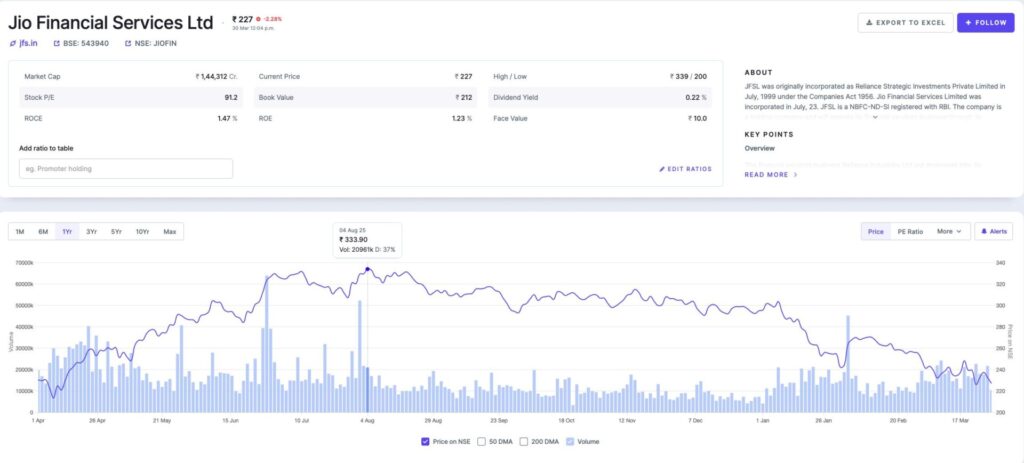Select the 5Yr time range

[117, 232]
